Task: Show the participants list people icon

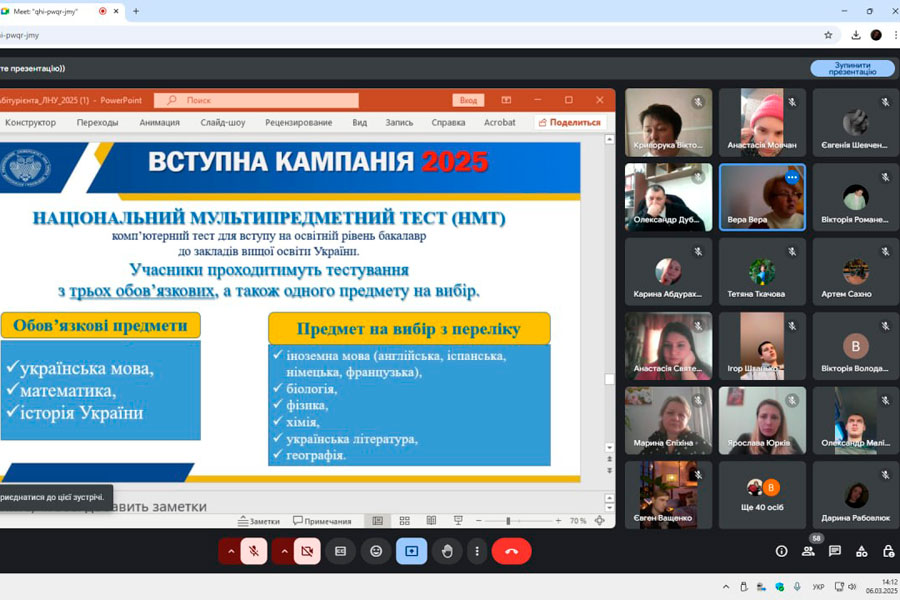Action: click(x=808, y=551)
